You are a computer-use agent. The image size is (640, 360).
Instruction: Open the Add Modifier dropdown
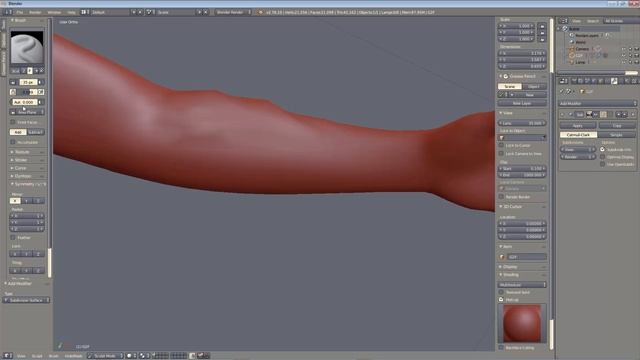pyautogui.click(x=598, y=103)
